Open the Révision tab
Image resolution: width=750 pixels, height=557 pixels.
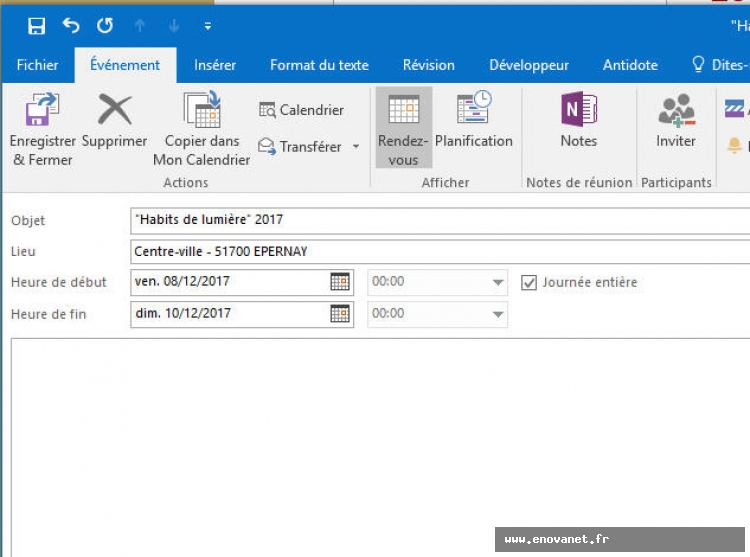(429, 65)
